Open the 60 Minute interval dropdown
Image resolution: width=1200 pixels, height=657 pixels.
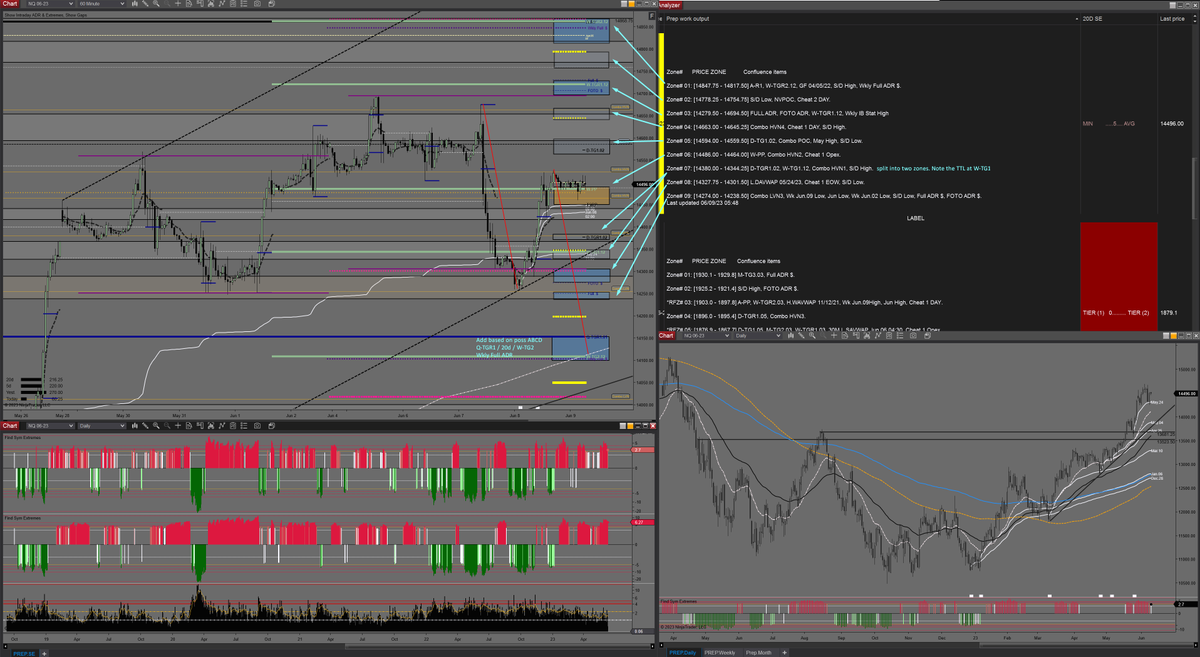[102, 4]
